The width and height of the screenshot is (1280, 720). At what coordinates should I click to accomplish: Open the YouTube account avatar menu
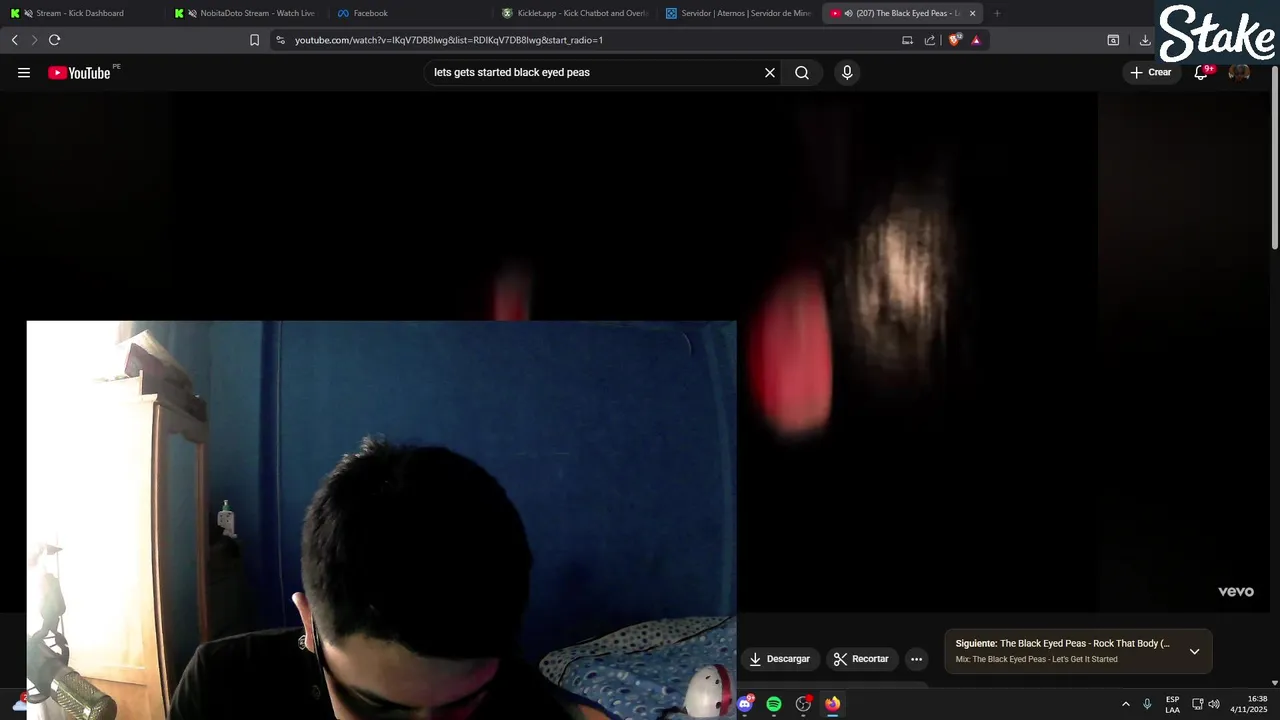pyautogui.click(x=1239, y=72)
